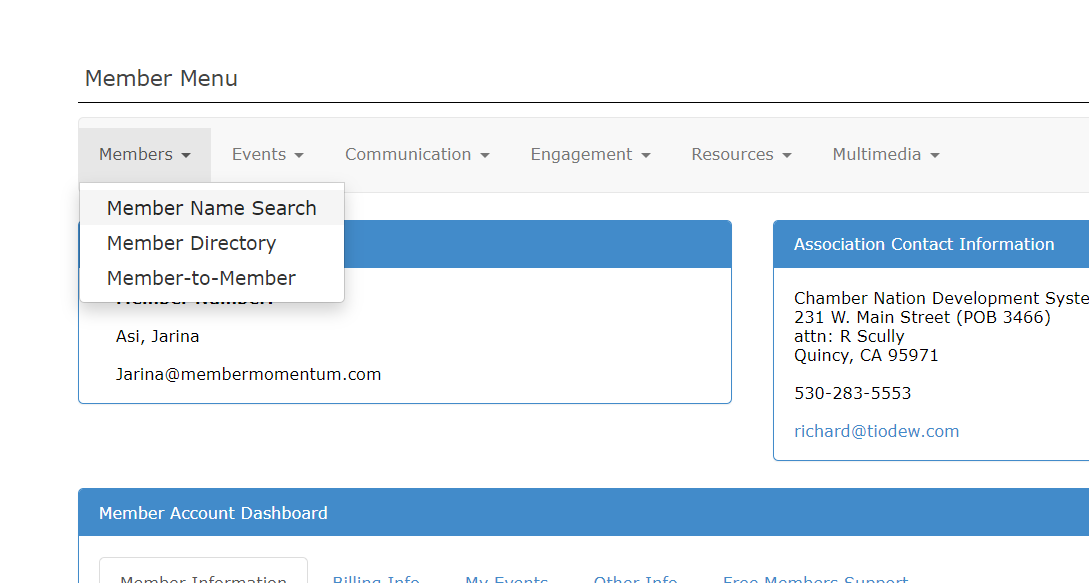The image size is (1089, 583).
Task: Expand the Resources dropdown
Action: pos(741,154)
